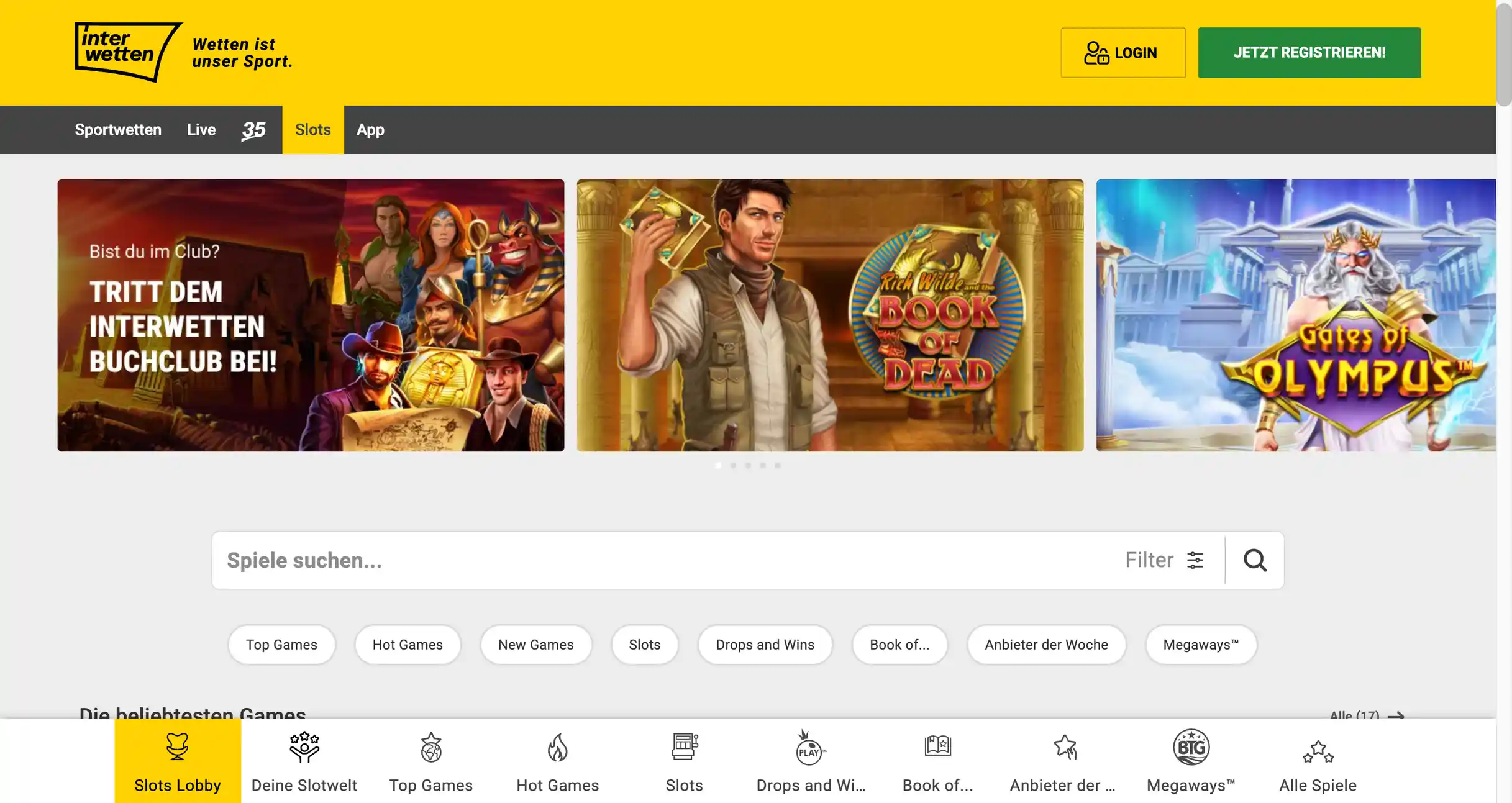Select Book of... filter chip
This screenshot has width=1512, height=803.
pyautogui.click(x=899, y=645)
